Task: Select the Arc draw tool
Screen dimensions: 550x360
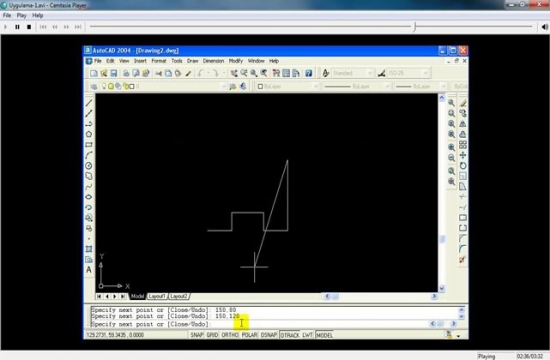Action: point(89,155)
